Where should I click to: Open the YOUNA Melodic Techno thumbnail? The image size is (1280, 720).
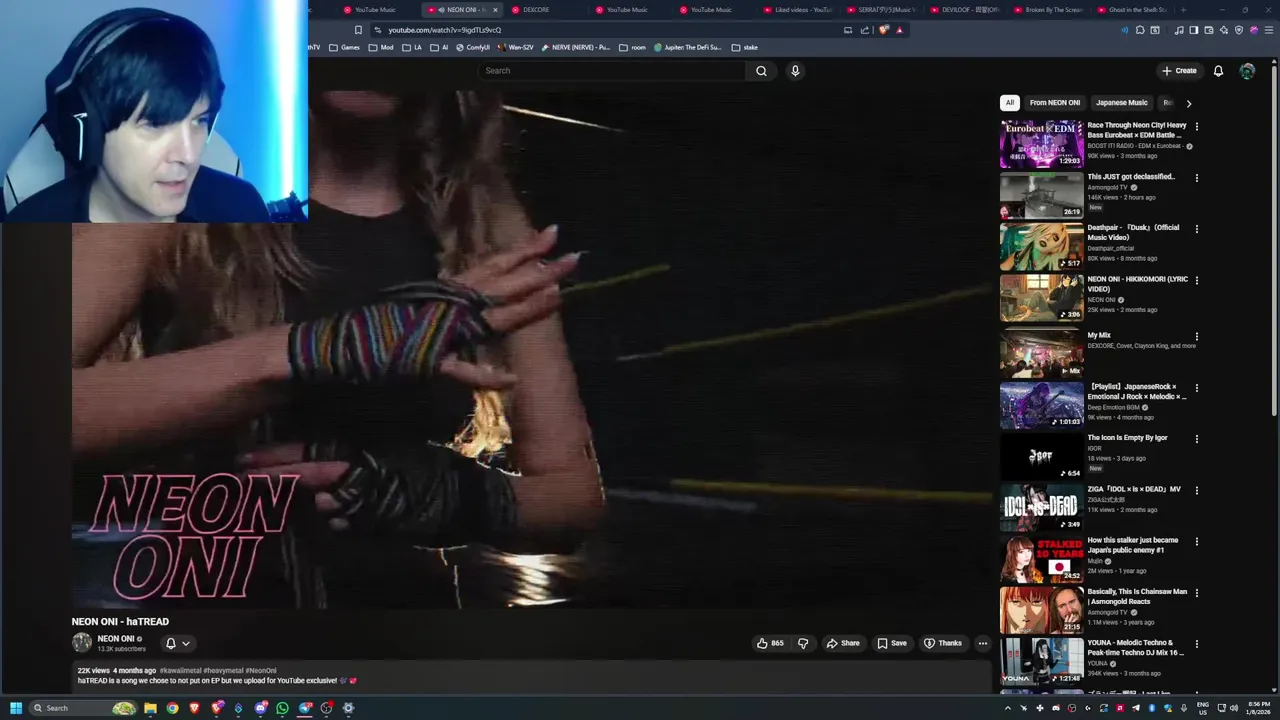pos(1041,661)
